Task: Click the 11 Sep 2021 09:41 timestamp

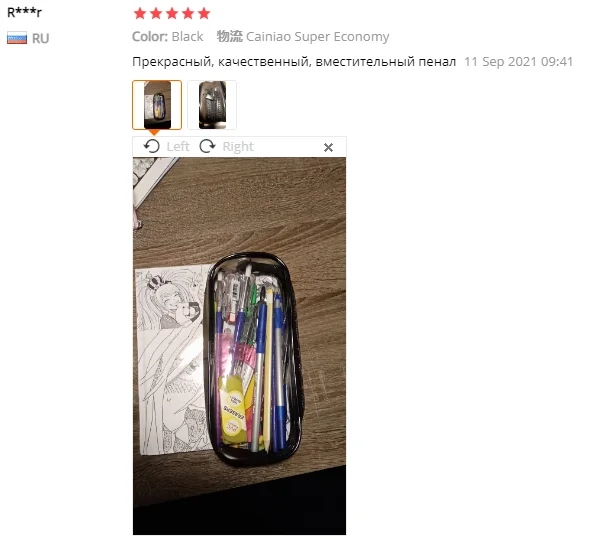Action: tap(518, 62)
